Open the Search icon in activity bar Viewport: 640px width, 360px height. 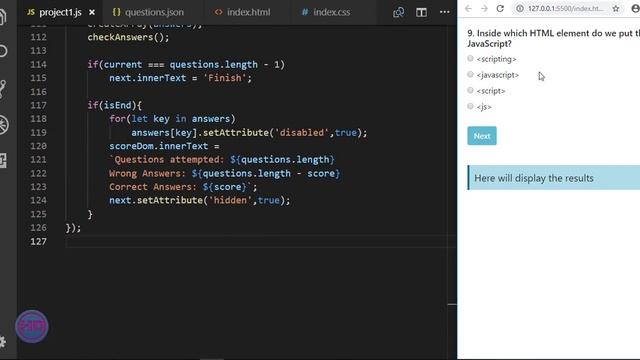(2, 51)
